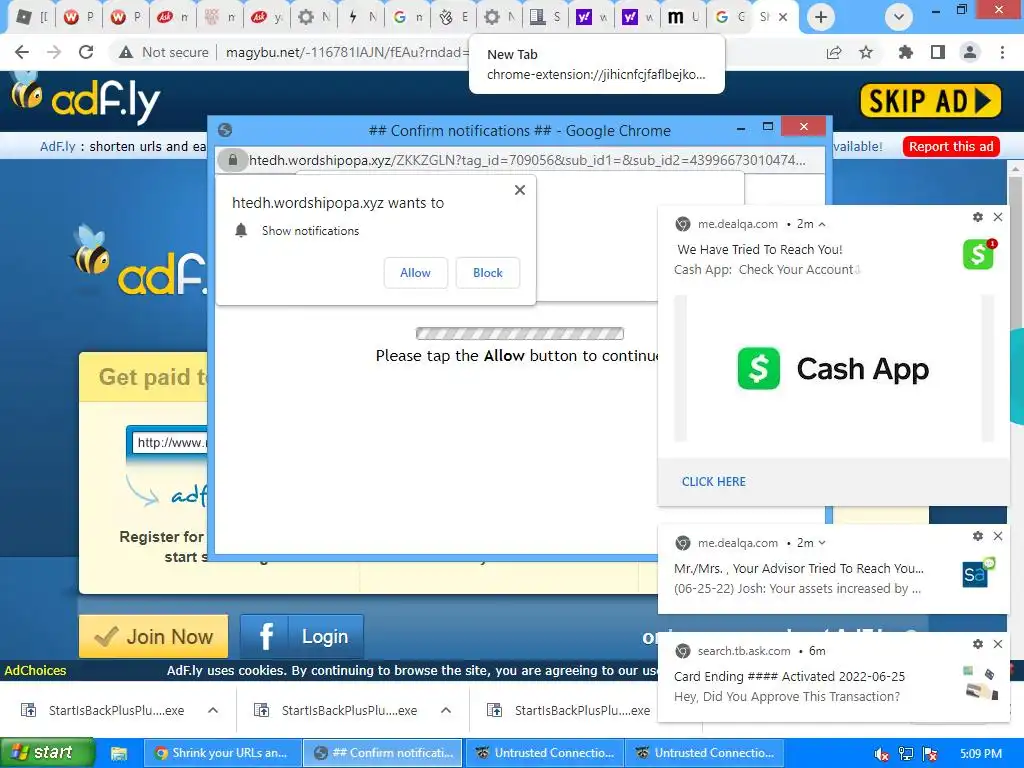Click the URL input field on AdF.ly page
Viewport: 1024px width, 768px height.
[169, 442]
